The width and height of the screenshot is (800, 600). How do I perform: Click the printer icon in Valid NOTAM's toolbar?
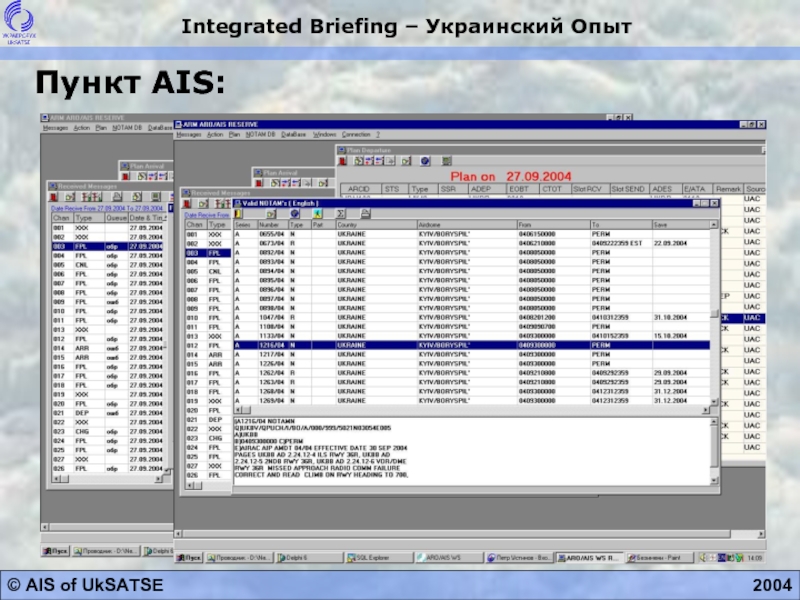(x=365, y=213)
